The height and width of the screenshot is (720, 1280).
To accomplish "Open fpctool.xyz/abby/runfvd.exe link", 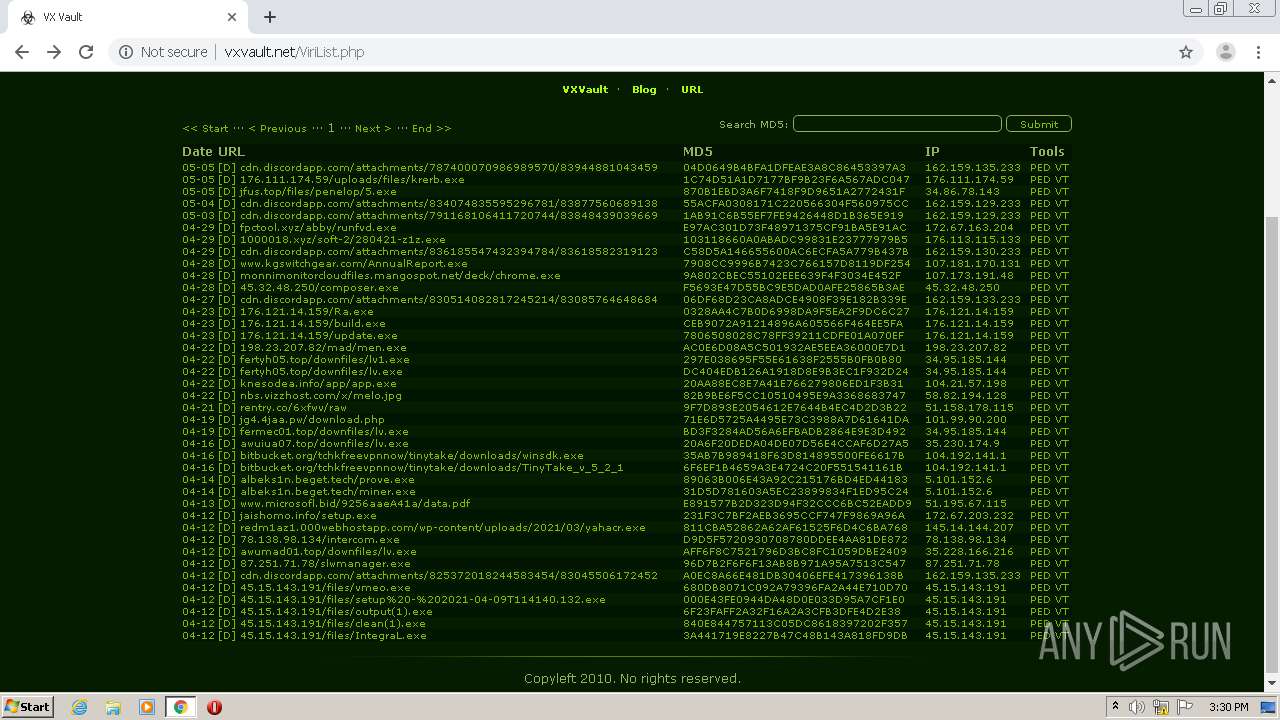I will (318, 227).
